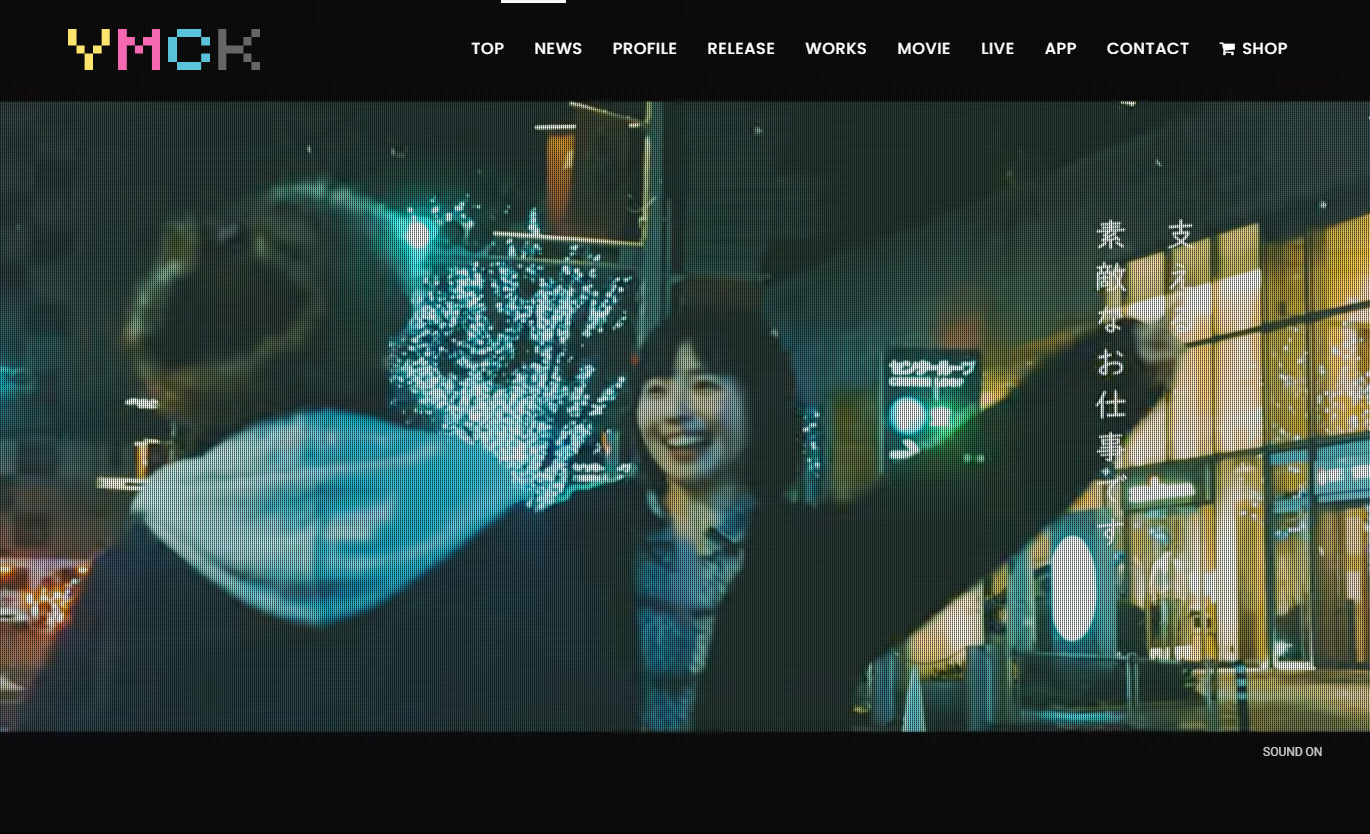Click the shopping cart icon
The width and height of the screenshot is (1370, 834).
pos(1227,49)
